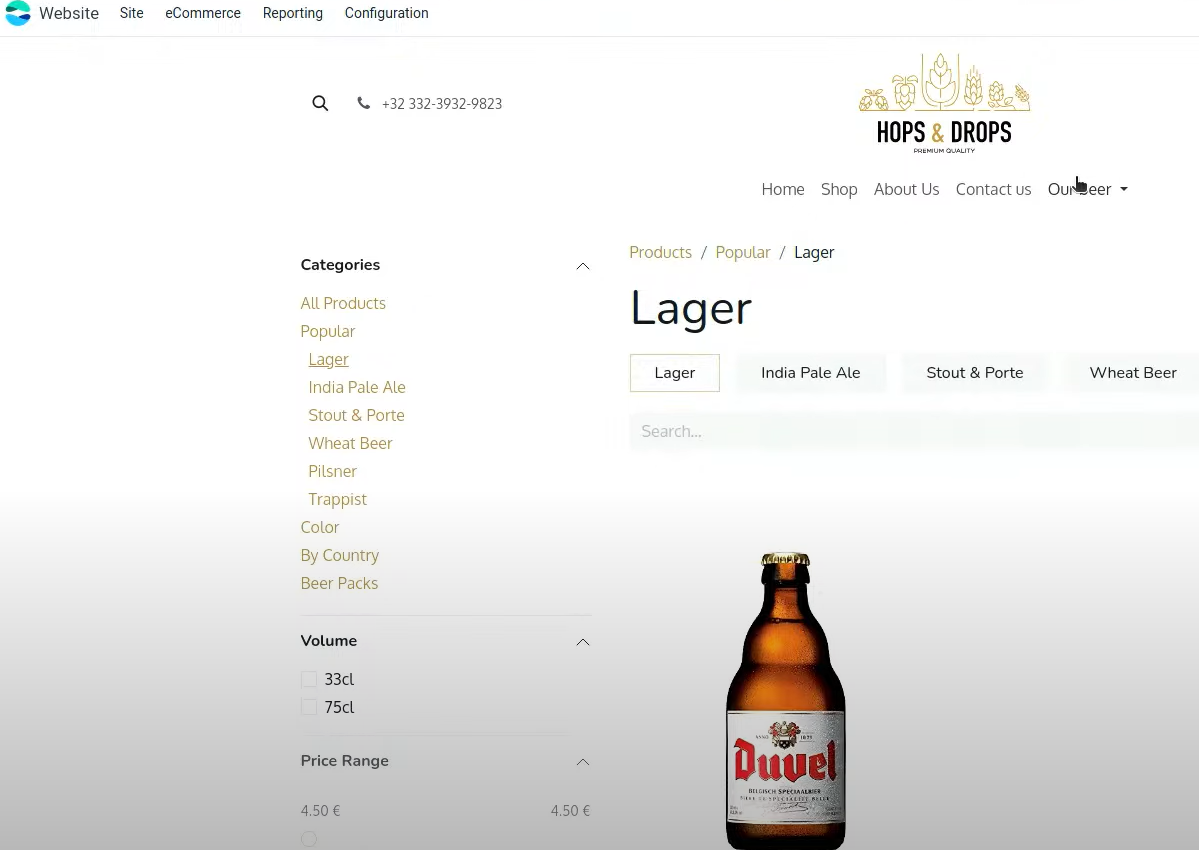Open the eCommerce menu
Image resolution: width=1200 pixels, height=850 pixels.
[203, 13]
